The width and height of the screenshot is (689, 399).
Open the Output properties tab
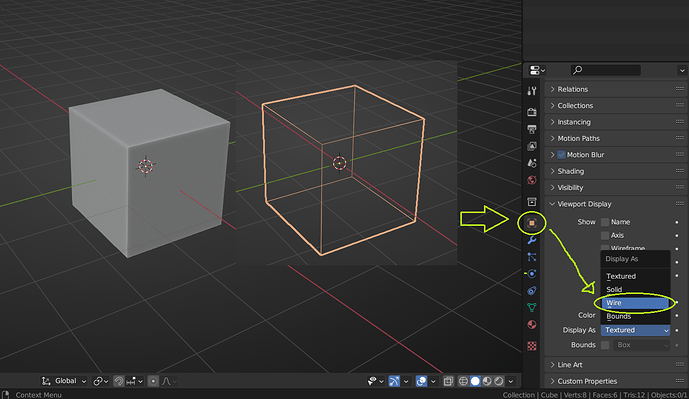[x=532, y=129]
